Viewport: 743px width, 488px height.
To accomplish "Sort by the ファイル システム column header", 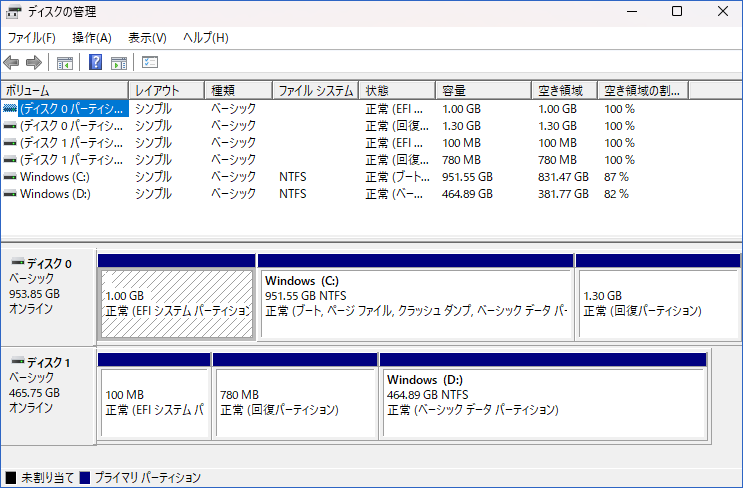I will tap(316, 90).
